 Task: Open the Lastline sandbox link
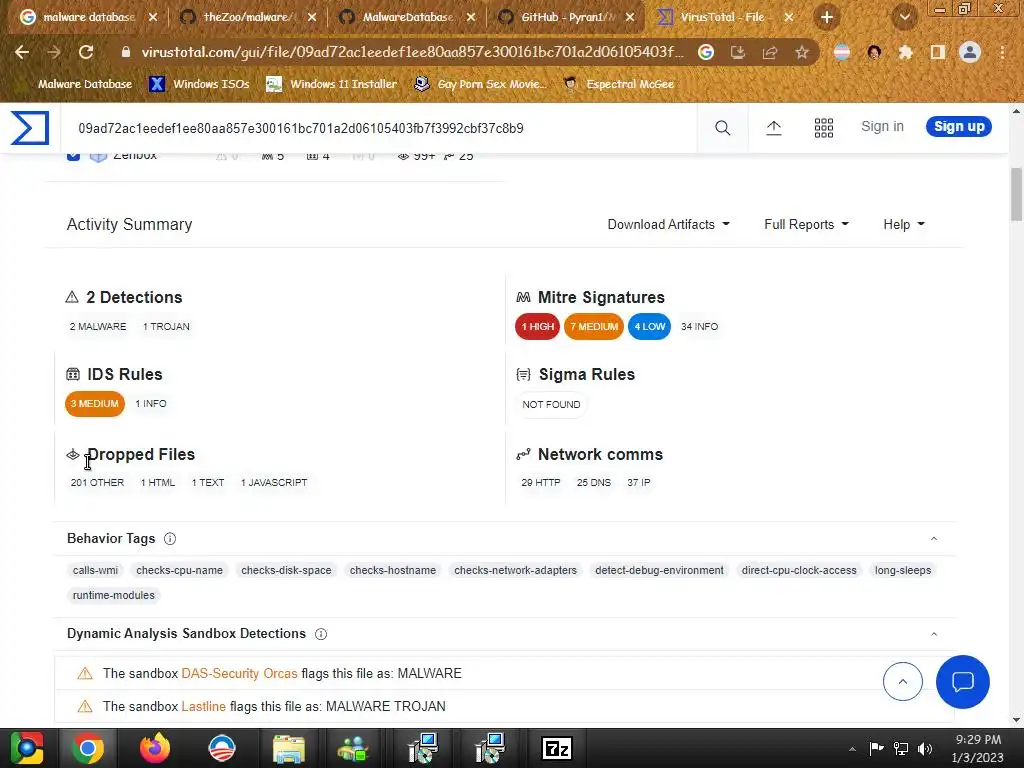tap(203, 707)
